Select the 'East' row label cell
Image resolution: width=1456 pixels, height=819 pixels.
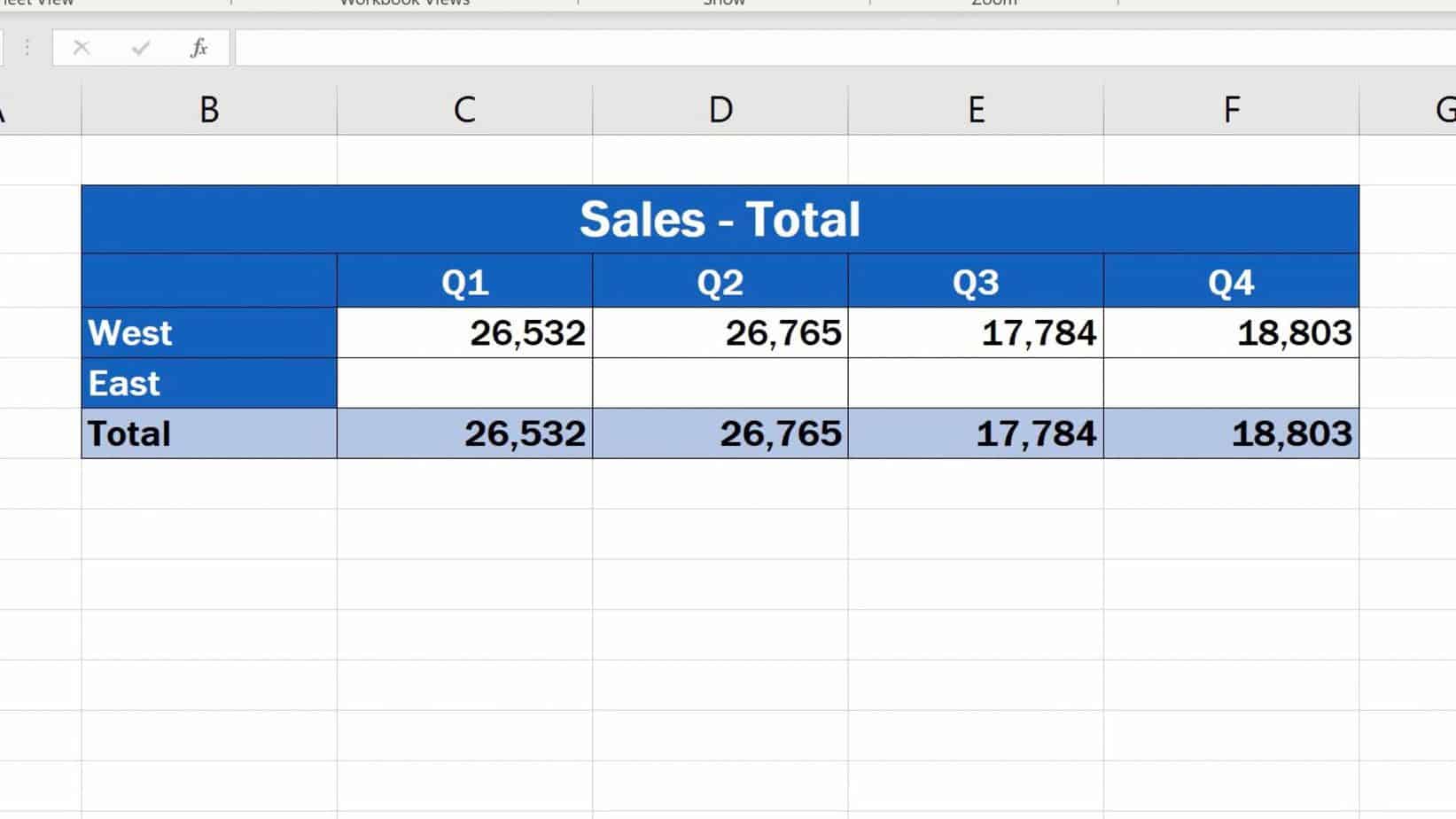(209, 383)
